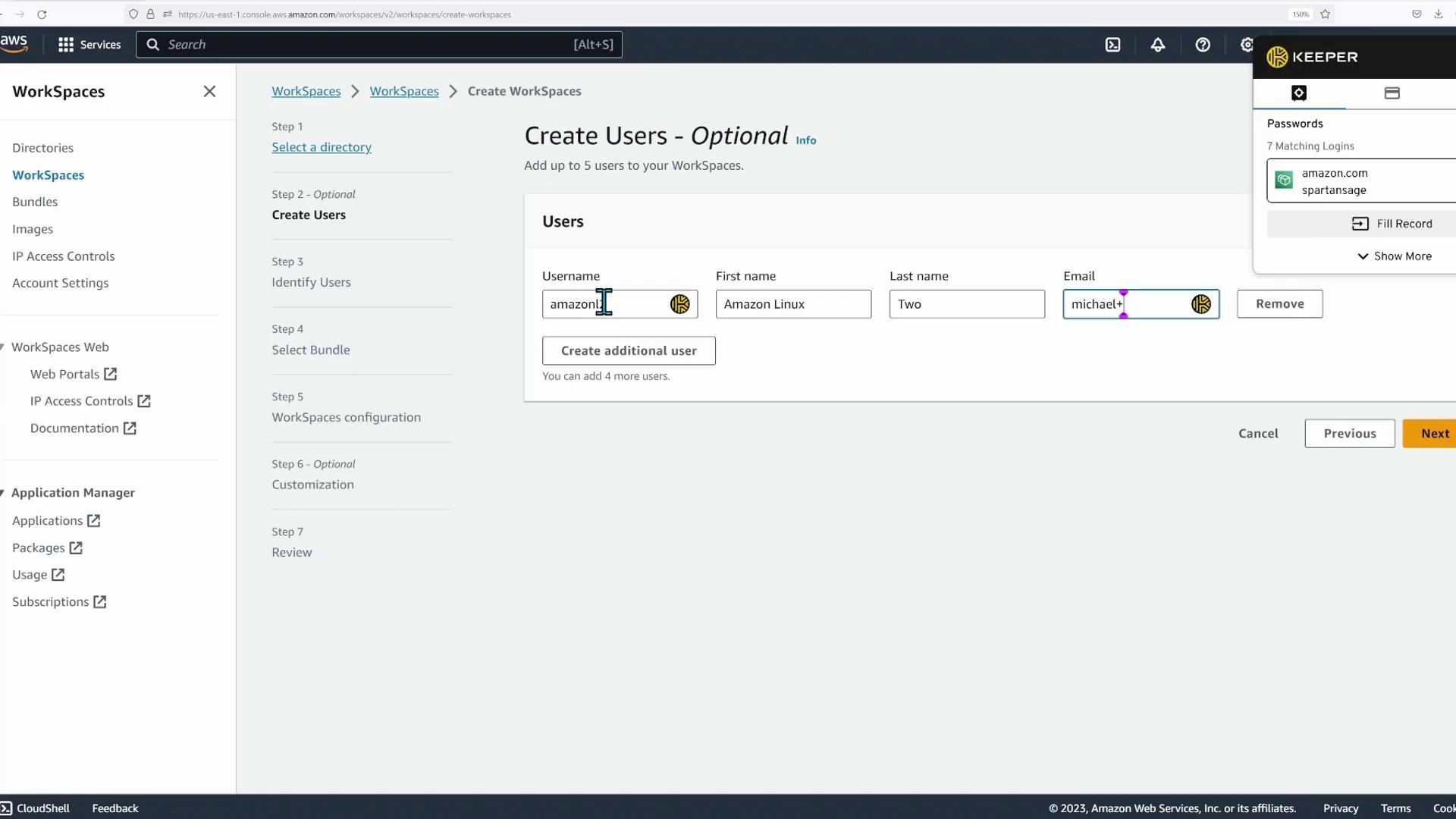Close the WorkSpaces side navigation
The width and height of the screenshot is (1456, 819).
210,92
